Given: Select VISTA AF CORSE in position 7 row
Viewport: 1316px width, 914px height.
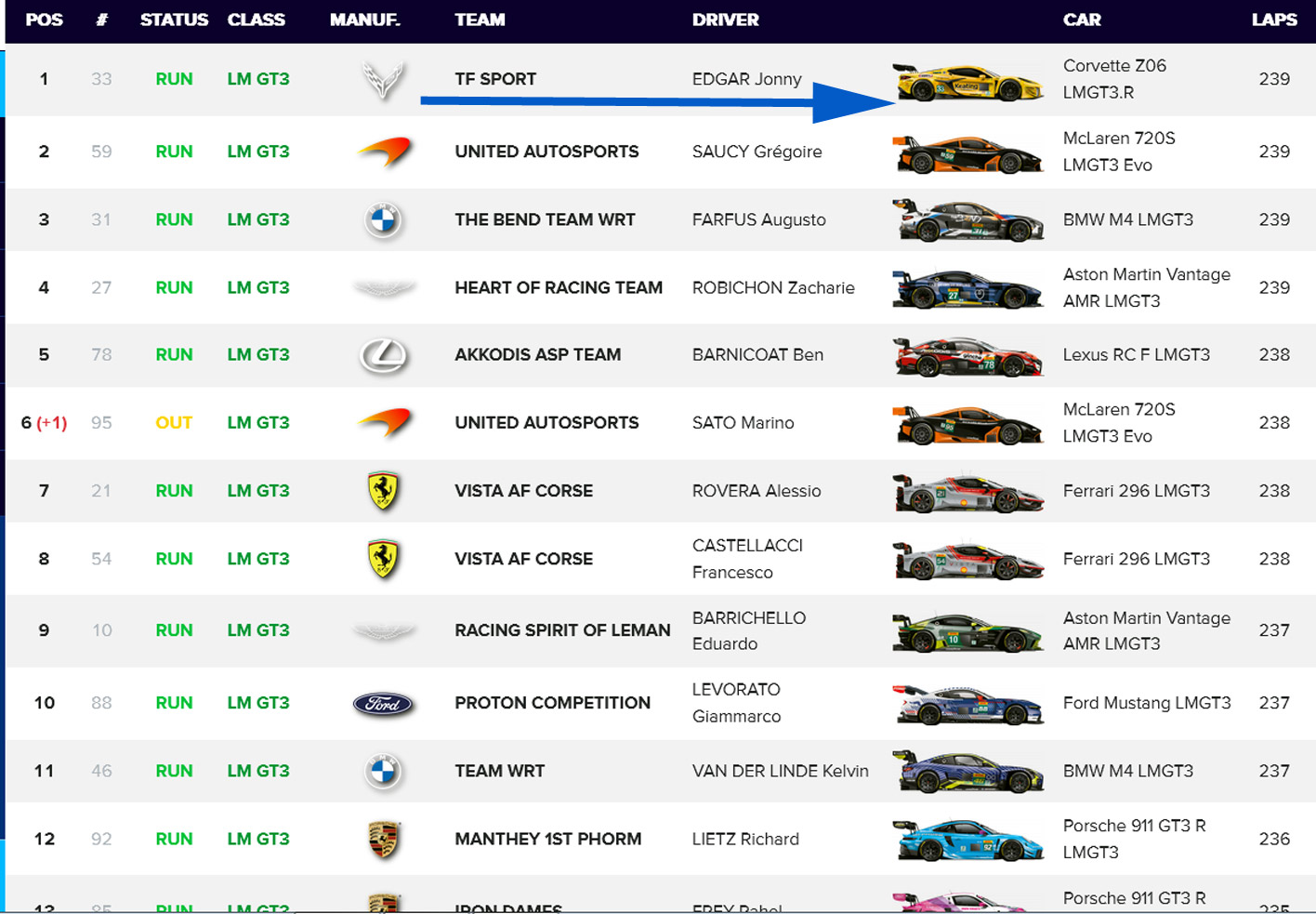Looking at the screenshot, I should [523, 491].
